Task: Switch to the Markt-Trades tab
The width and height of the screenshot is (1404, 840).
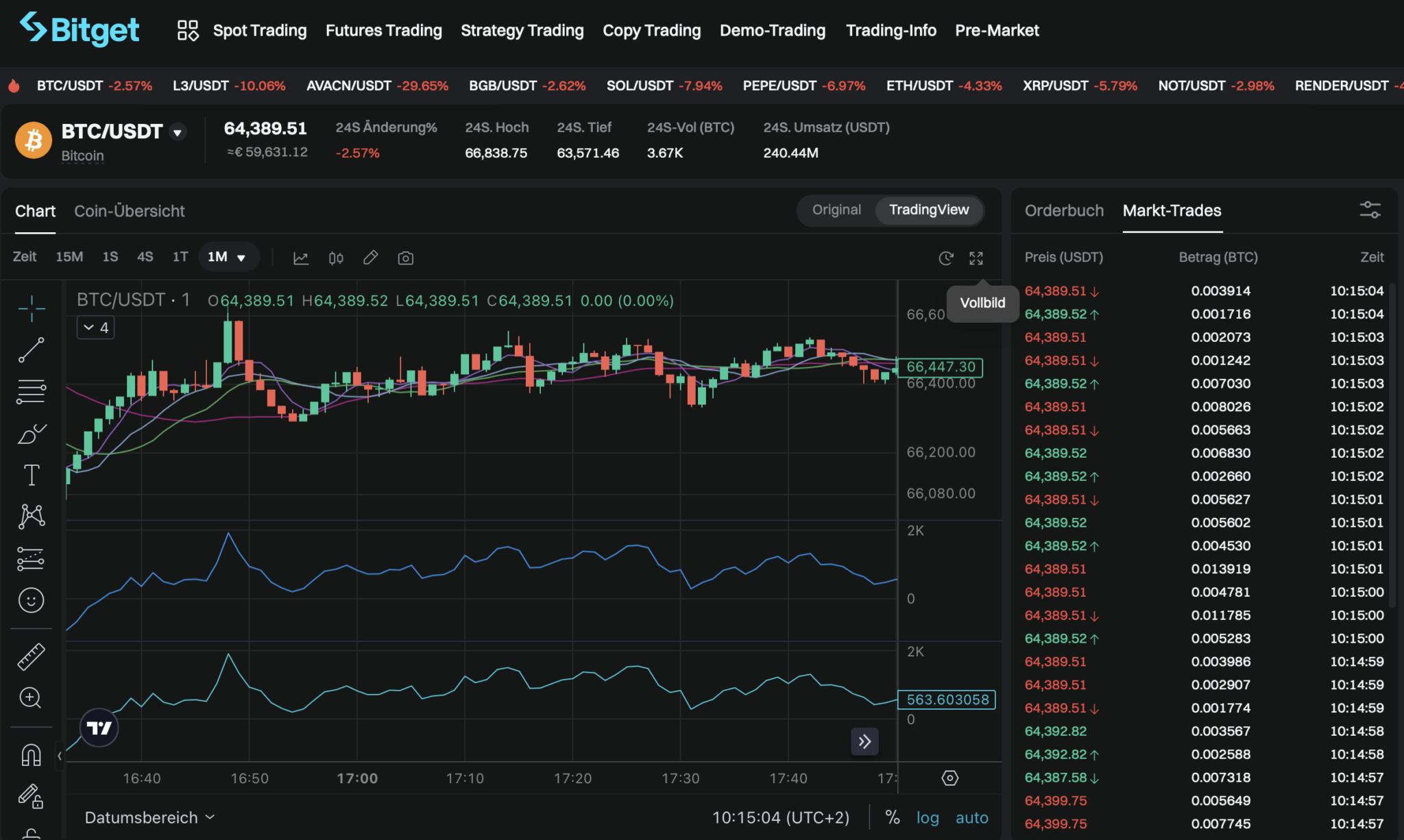Action: (x=1172, y=211)
